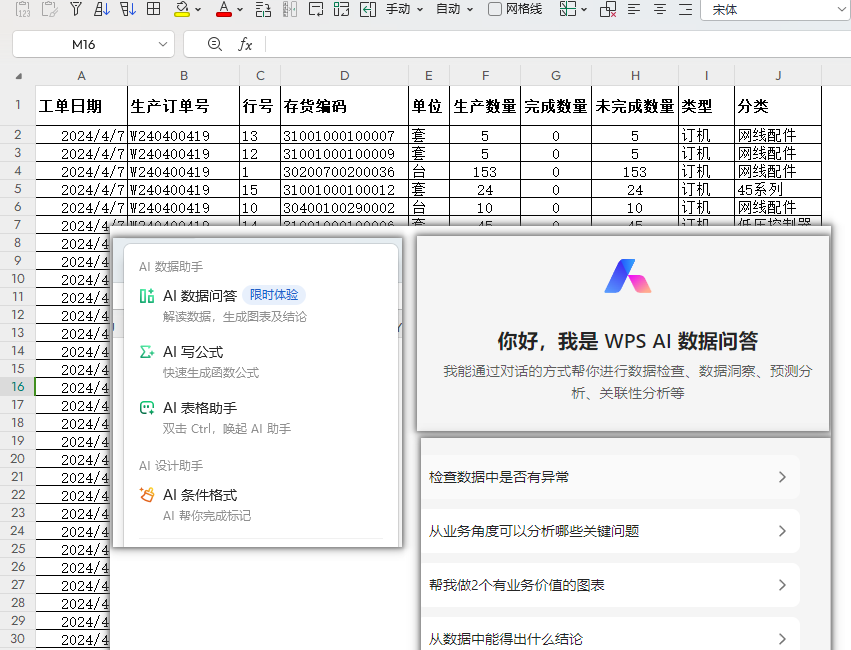Open the font color dropdown arrow
The height and width of the screenshot is (650, 851).
[240, 10]
